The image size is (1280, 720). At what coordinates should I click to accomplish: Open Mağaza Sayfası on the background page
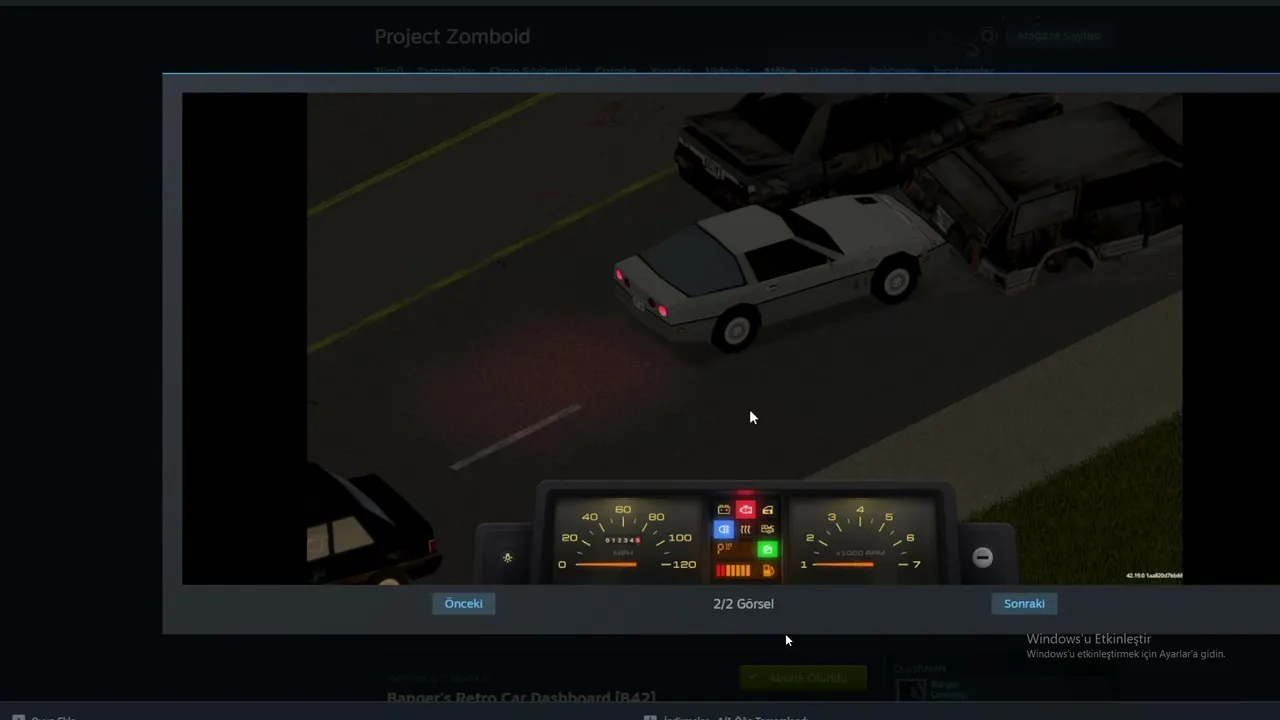coord(1058,36)
